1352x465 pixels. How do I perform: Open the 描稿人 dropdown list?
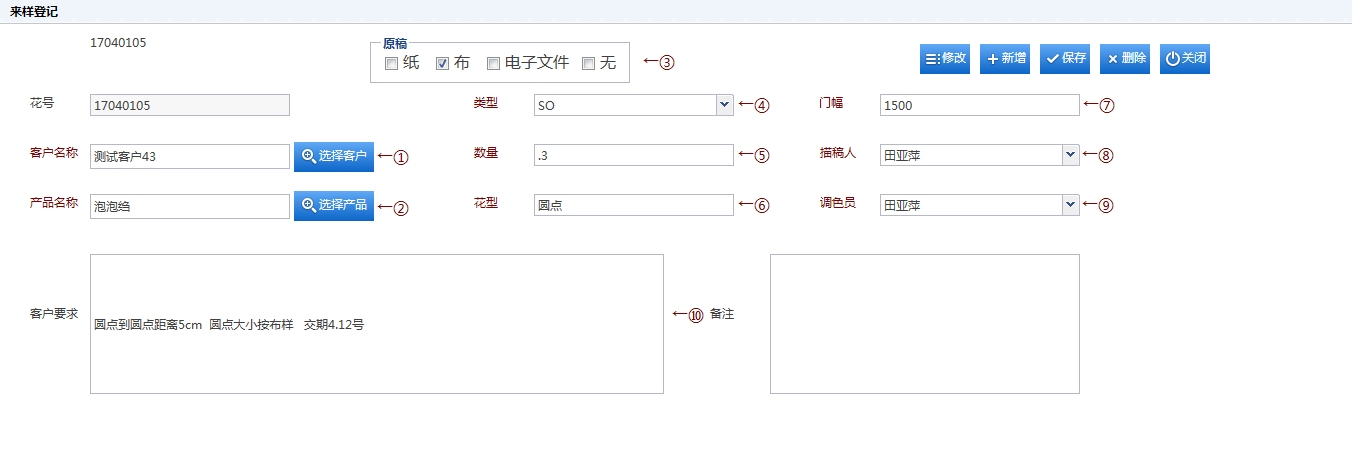pyautogui.click(x=1070, y=155)
